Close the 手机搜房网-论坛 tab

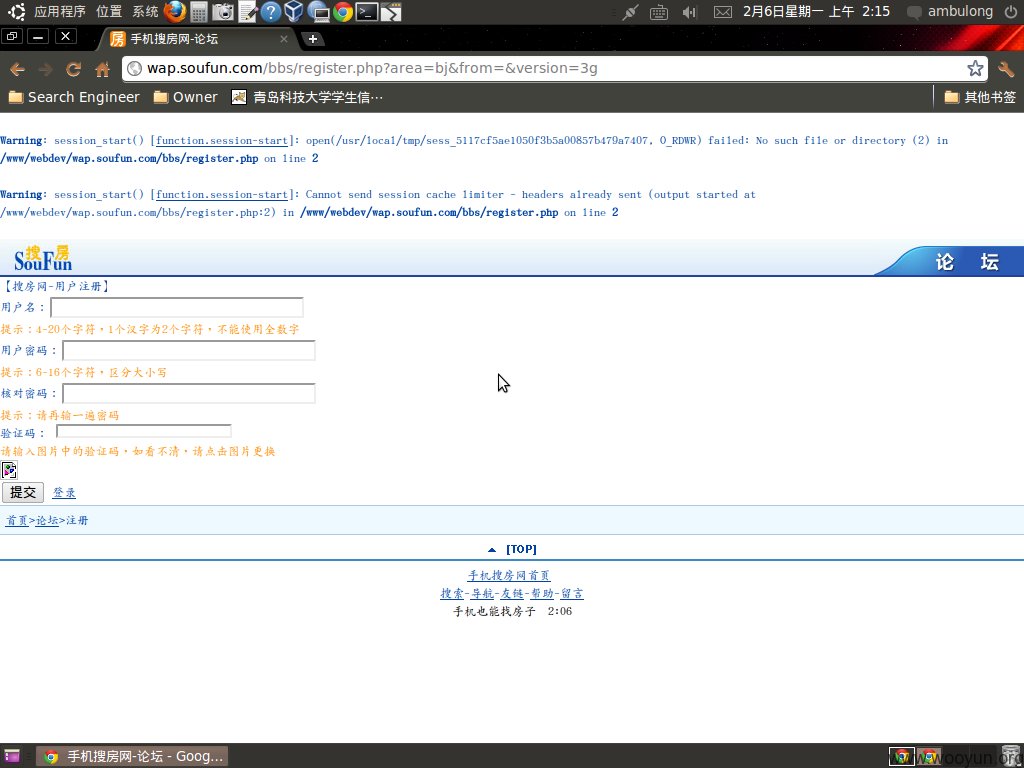pyautogui.click(x=283, y=39)
